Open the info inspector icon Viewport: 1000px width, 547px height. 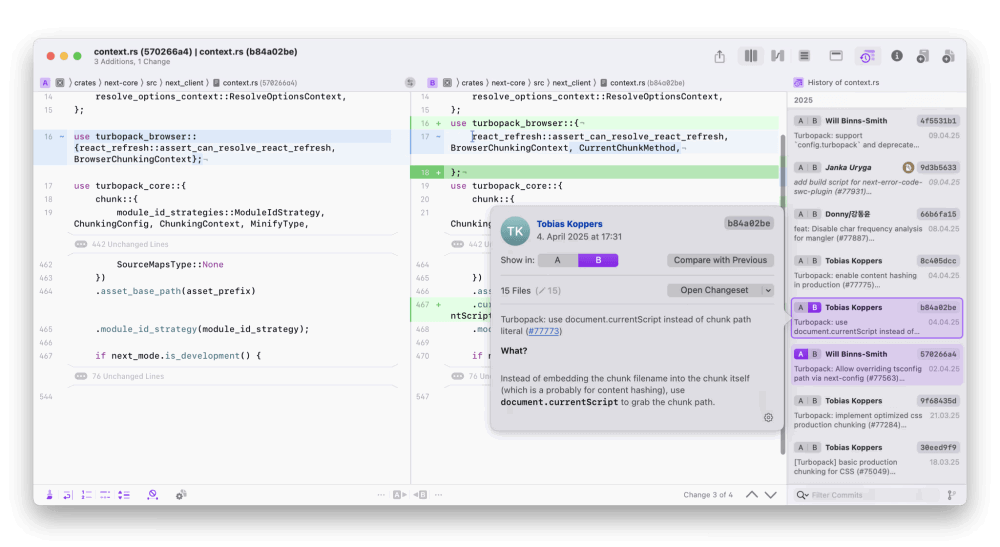tap(897, 56)
